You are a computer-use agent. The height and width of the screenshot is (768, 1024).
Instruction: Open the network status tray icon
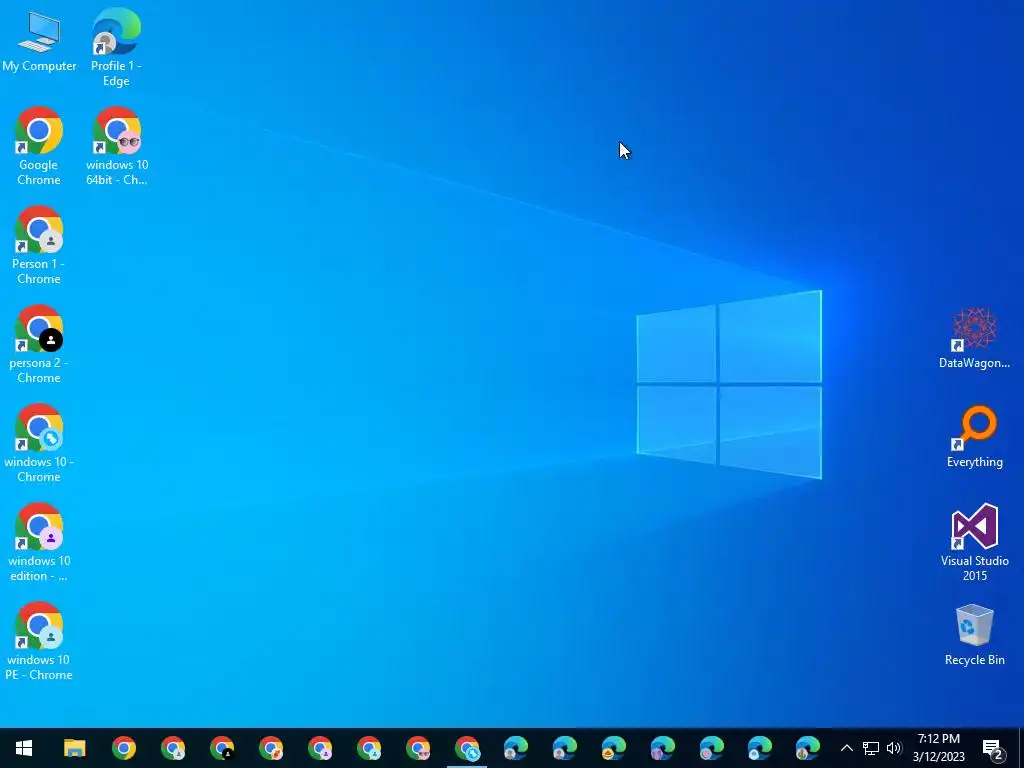(x=871, y=748)
